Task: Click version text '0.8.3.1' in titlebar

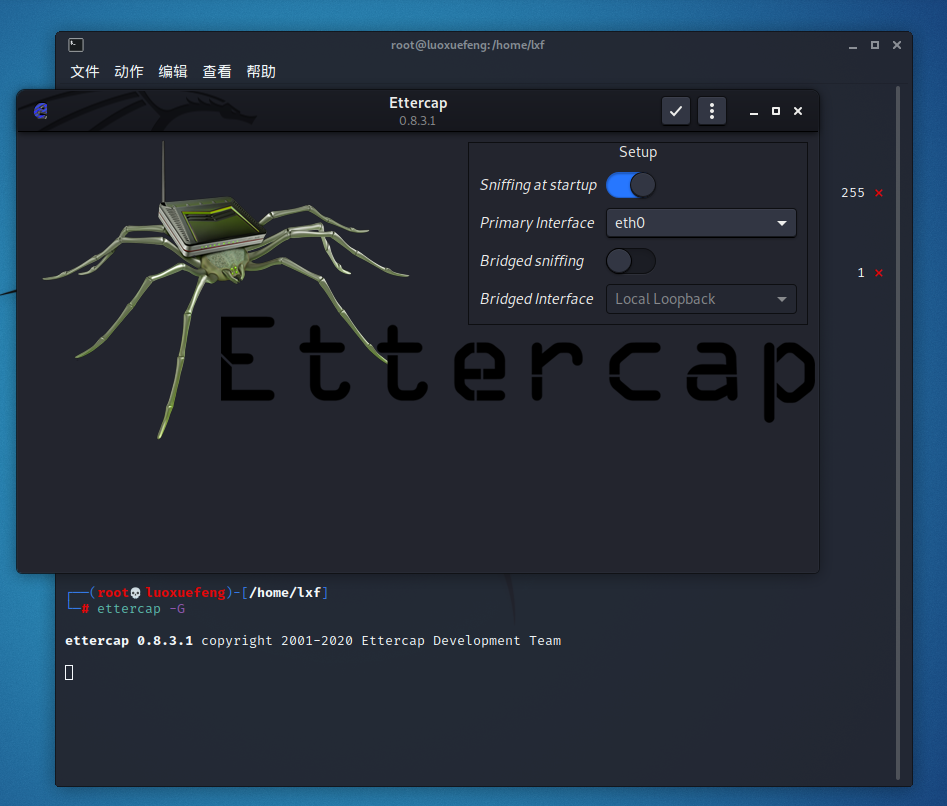Action: point(417,121)
